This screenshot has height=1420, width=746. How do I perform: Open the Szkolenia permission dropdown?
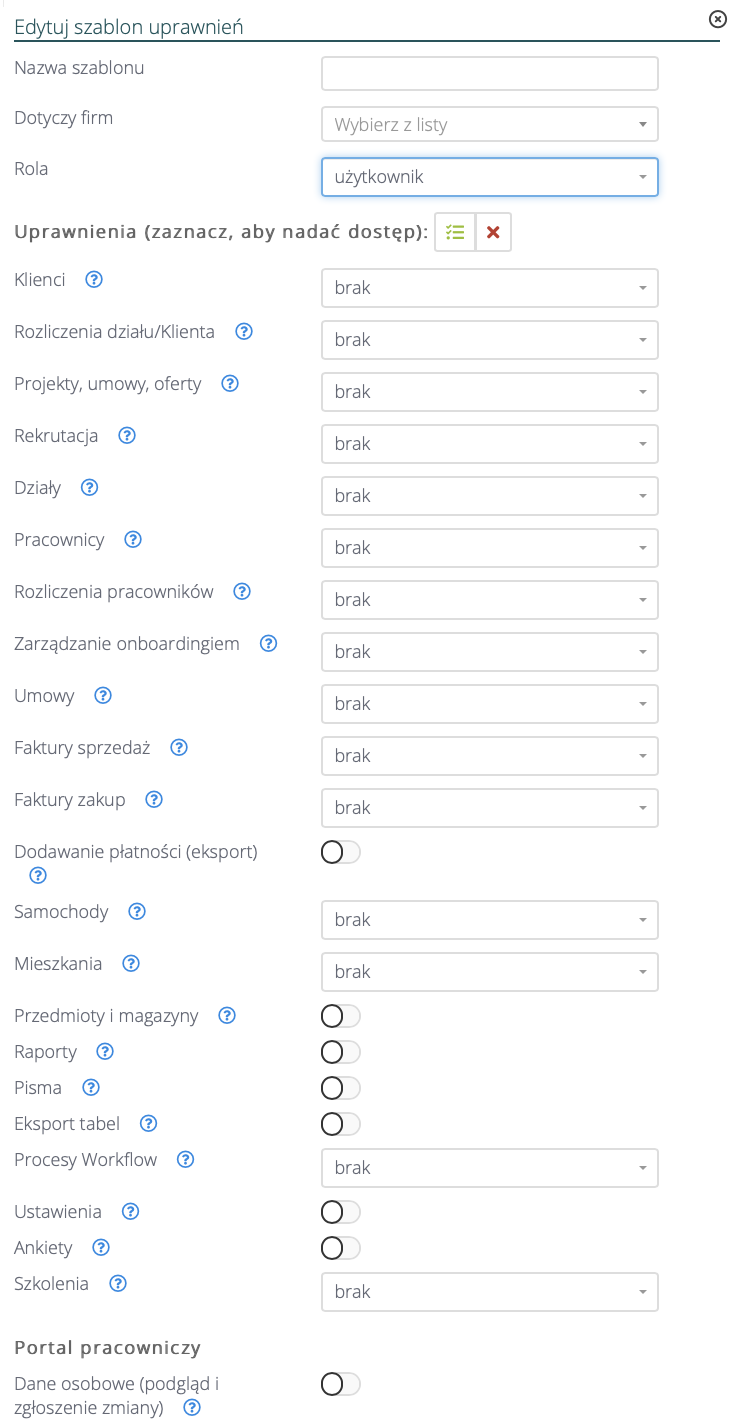pyautogui.click(x=489, y=1292)
